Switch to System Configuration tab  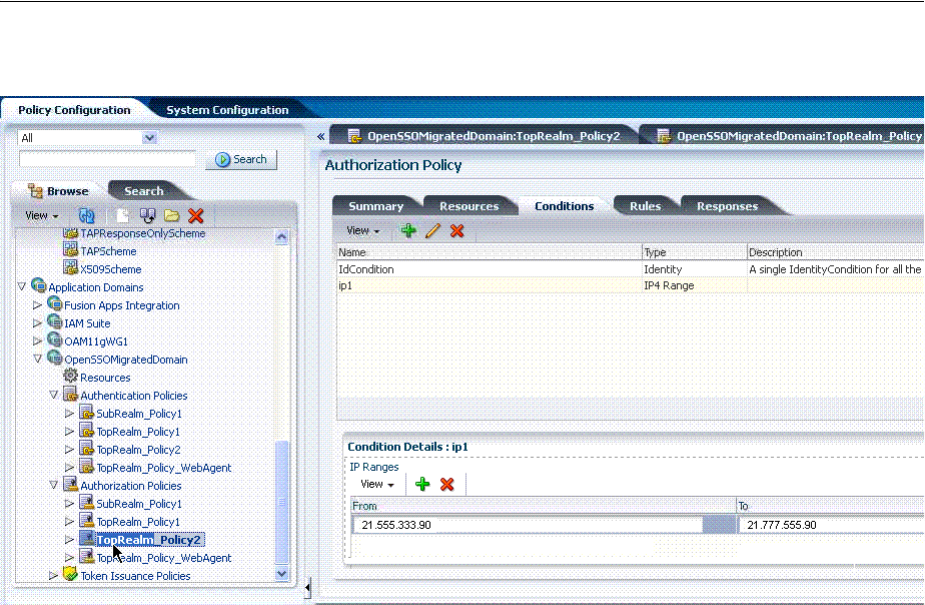coord(227,110)
